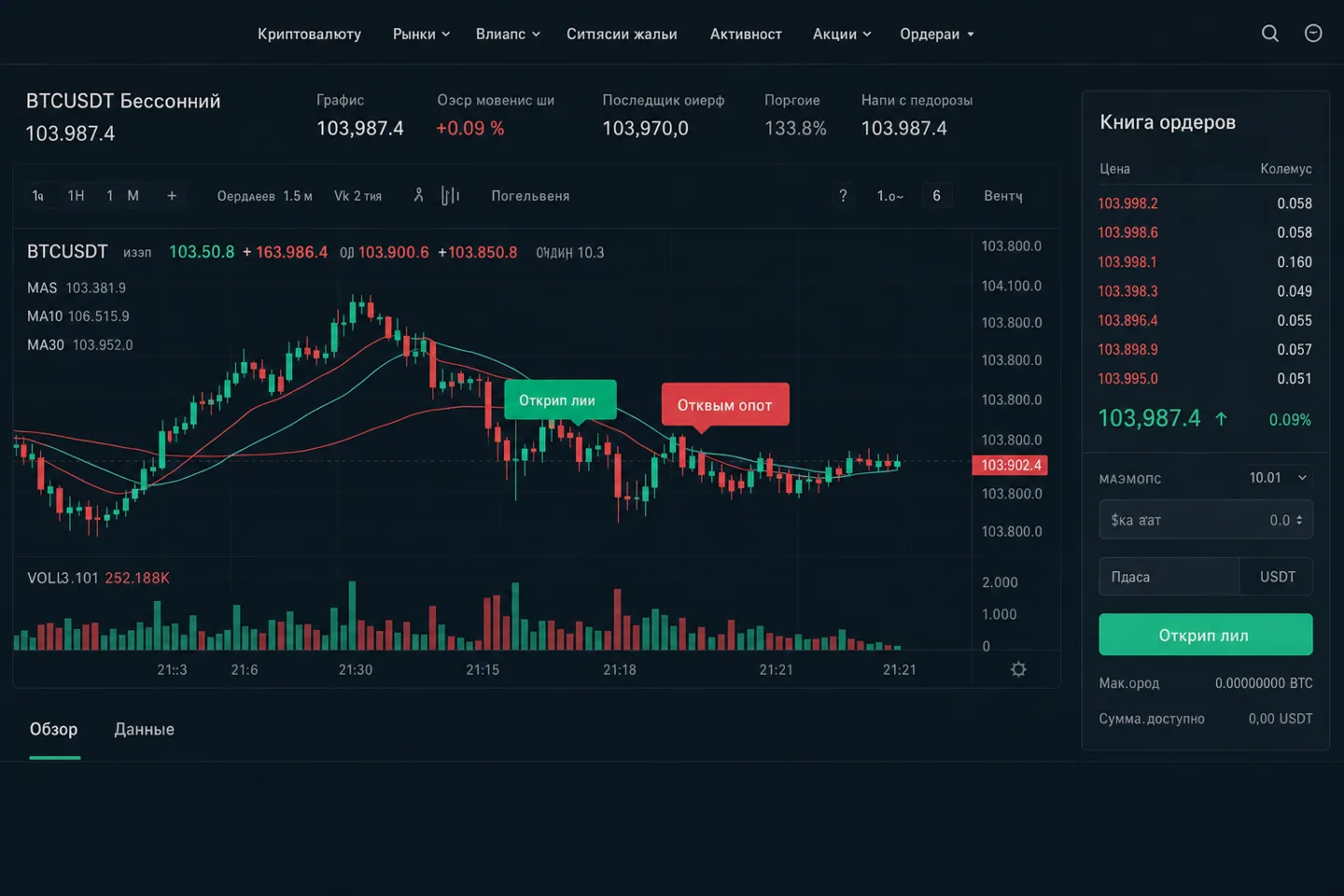Screen dimensions: 1344x896
Task: Click the round account icon in header
Action: 1313,34
